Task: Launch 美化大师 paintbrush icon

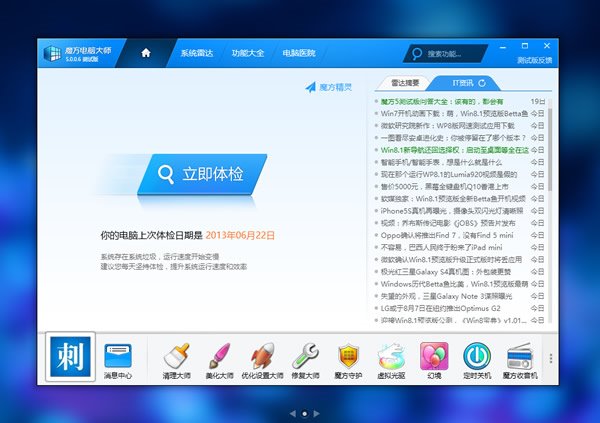Action: pos(219,361)
